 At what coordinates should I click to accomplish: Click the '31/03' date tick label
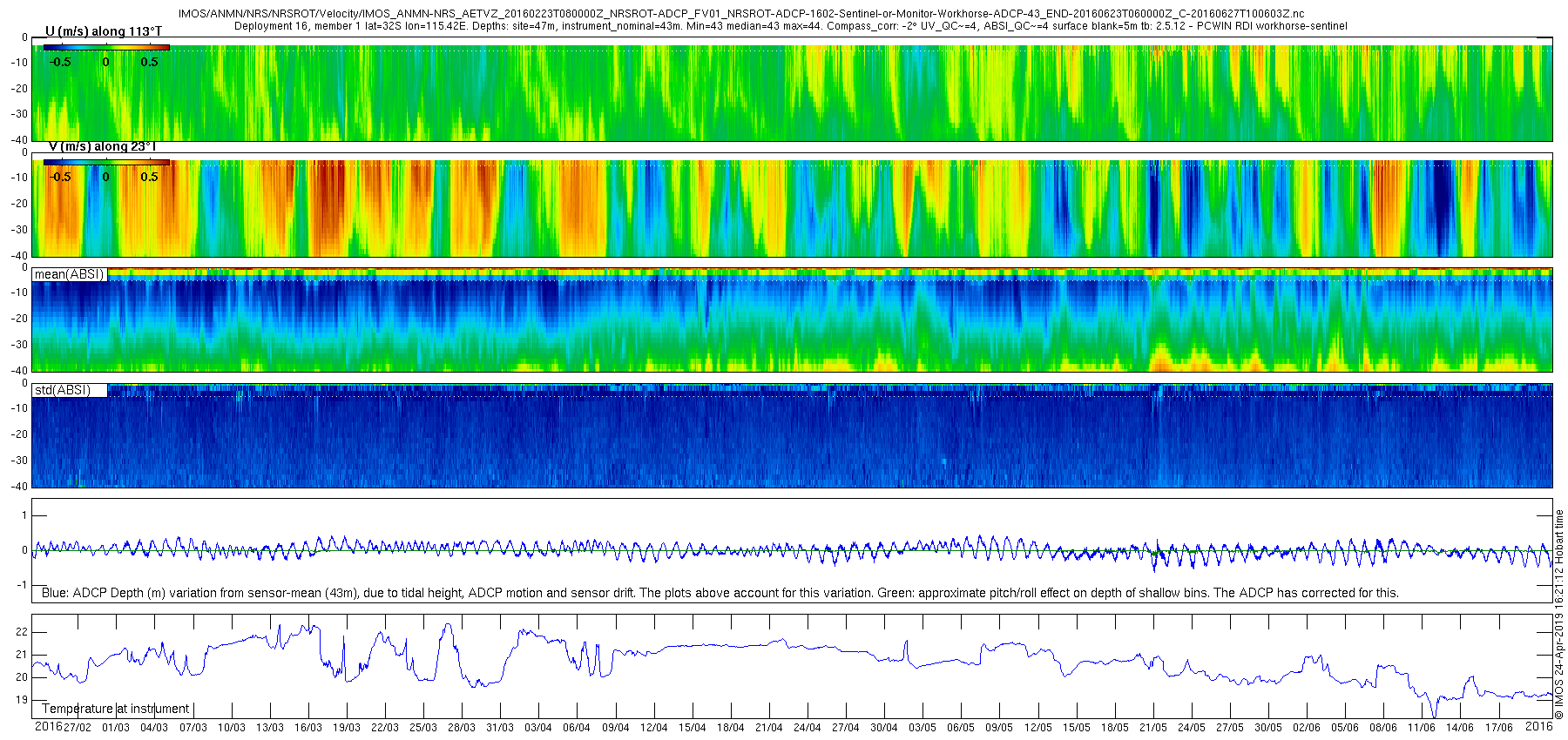(x=500, y=728)
